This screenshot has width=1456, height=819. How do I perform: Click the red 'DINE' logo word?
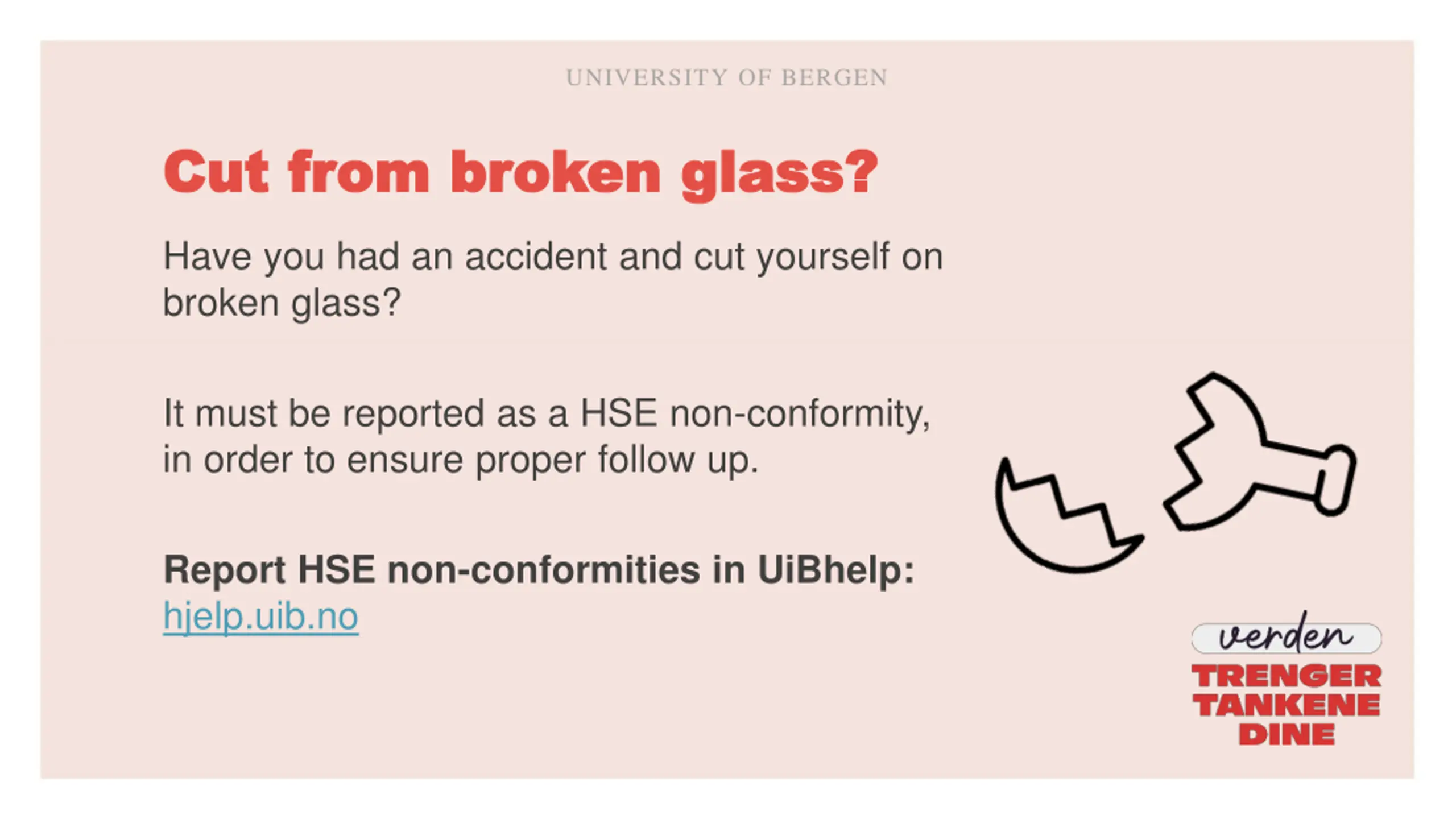point(1287,734)
